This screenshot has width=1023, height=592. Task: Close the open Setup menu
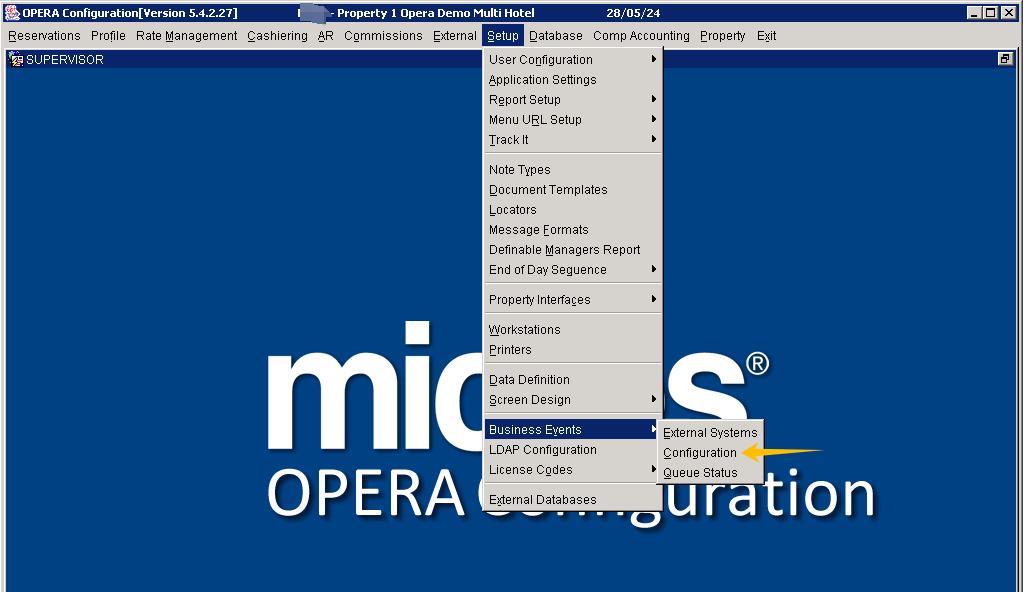(x=502, y=36)
